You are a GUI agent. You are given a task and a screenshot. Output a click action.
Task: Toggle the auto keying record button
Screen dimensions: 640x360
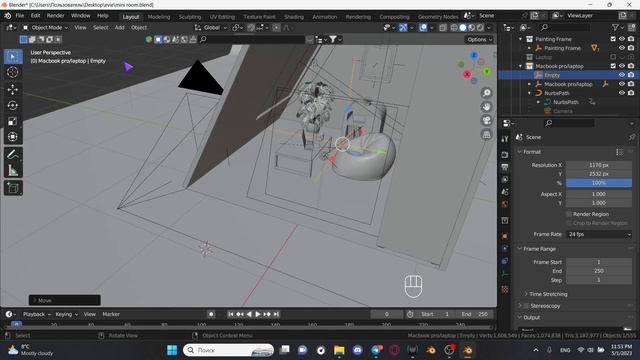click(211, 314)
